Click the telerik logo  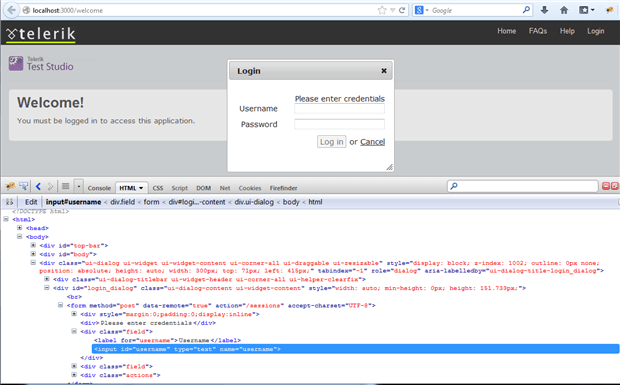[41, 34]
